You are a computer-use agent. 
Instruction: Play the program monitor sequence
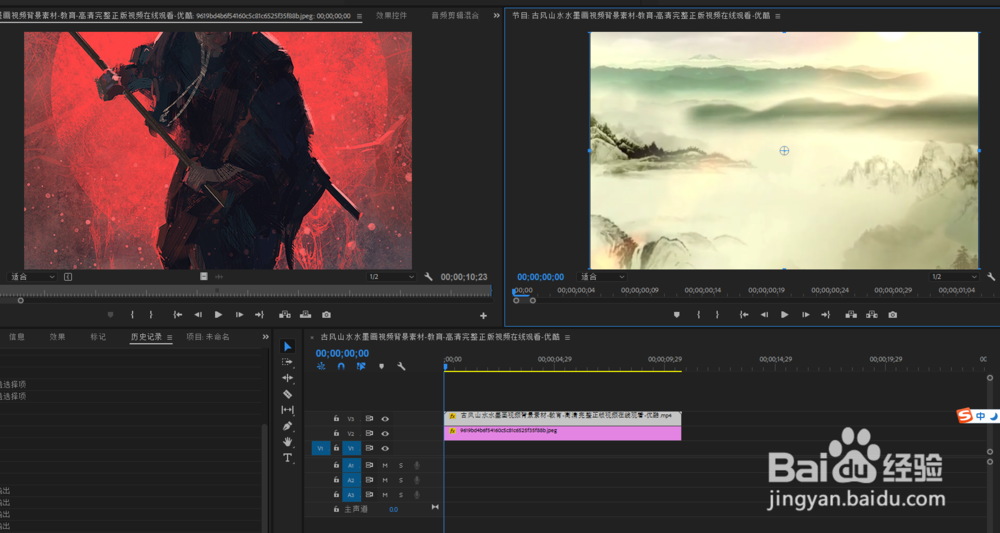(784, 315)
